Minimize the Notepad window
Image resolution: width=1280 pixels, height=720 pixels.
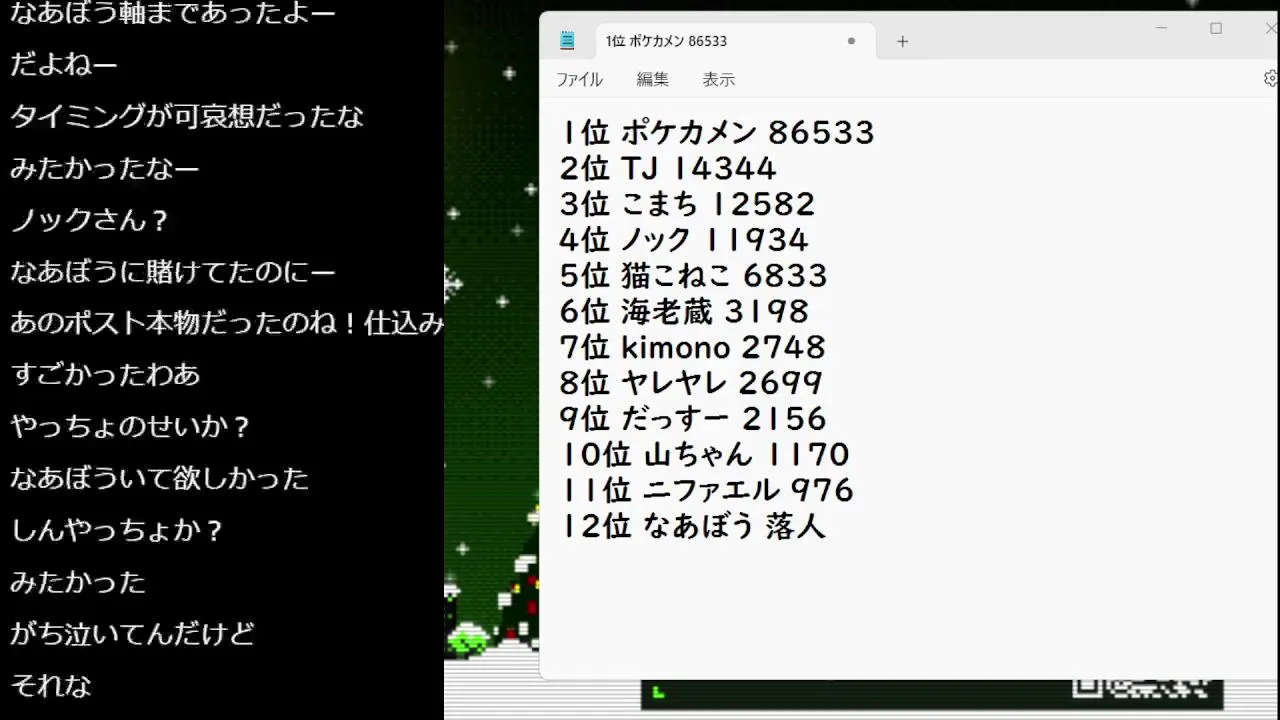pos(1161,28)
